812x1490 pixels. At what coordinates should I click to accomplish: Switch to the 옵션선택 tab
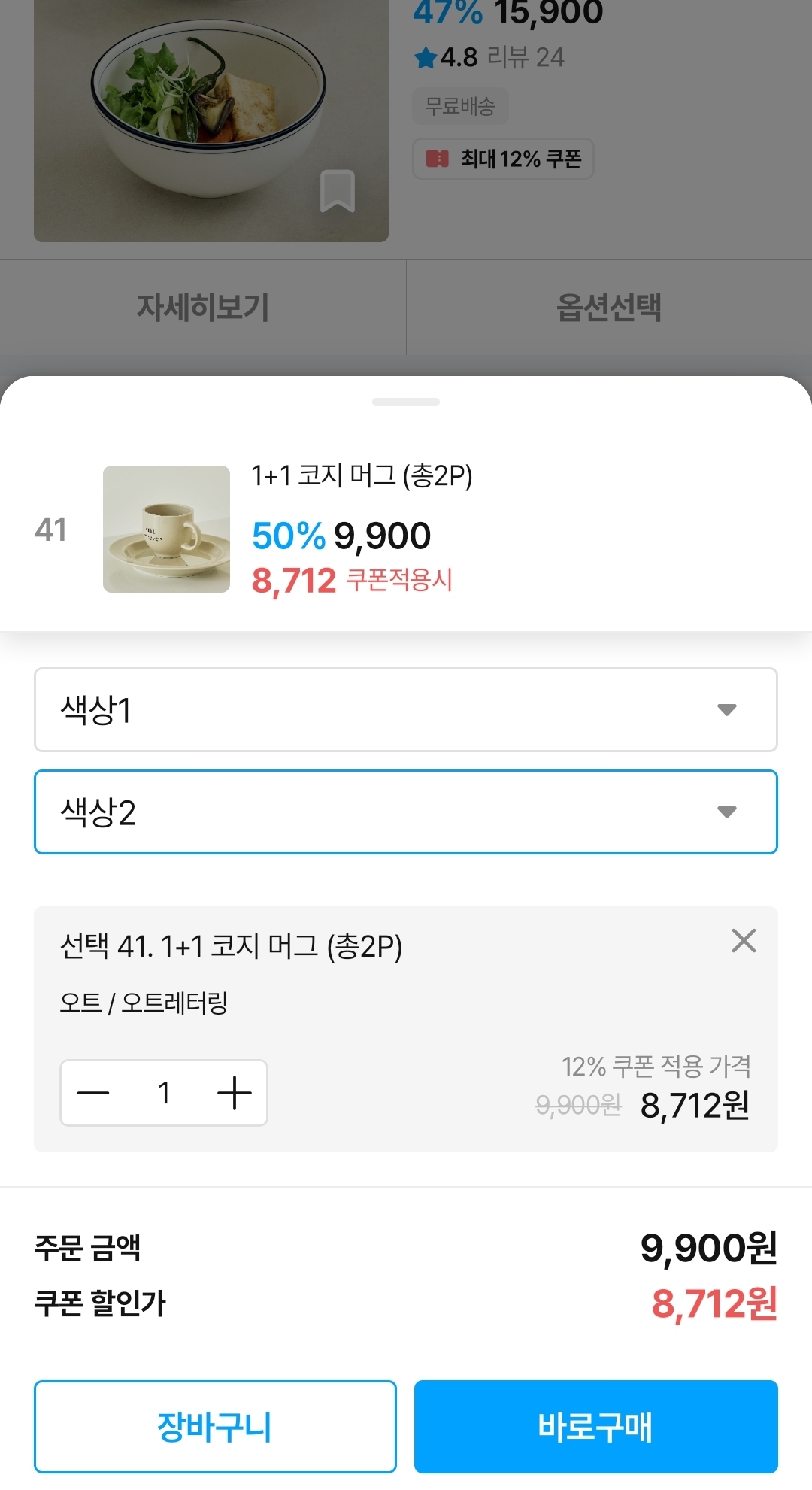(x=609, y=308)
